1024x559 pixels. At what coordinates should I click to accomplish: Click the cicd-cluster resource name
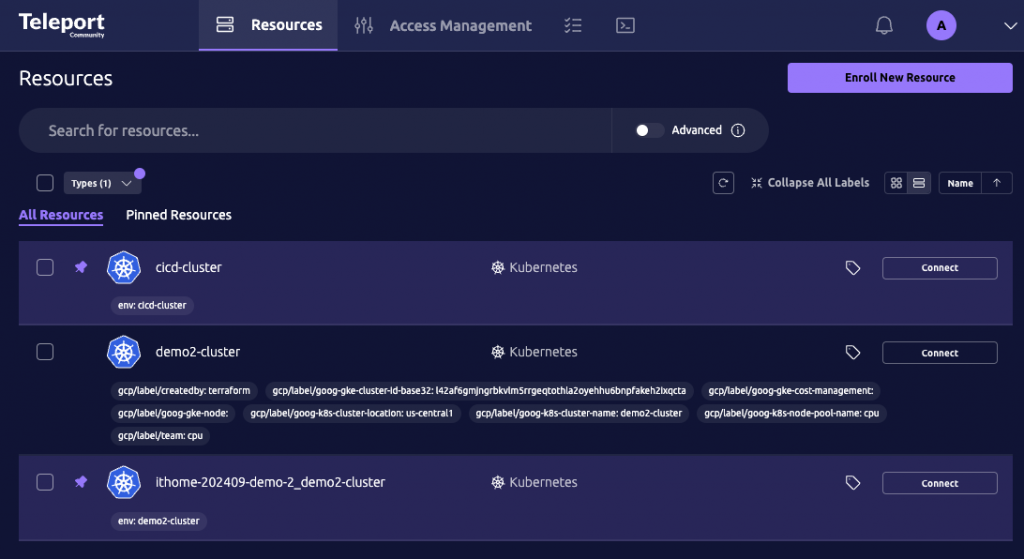click(x=189, y=267)
